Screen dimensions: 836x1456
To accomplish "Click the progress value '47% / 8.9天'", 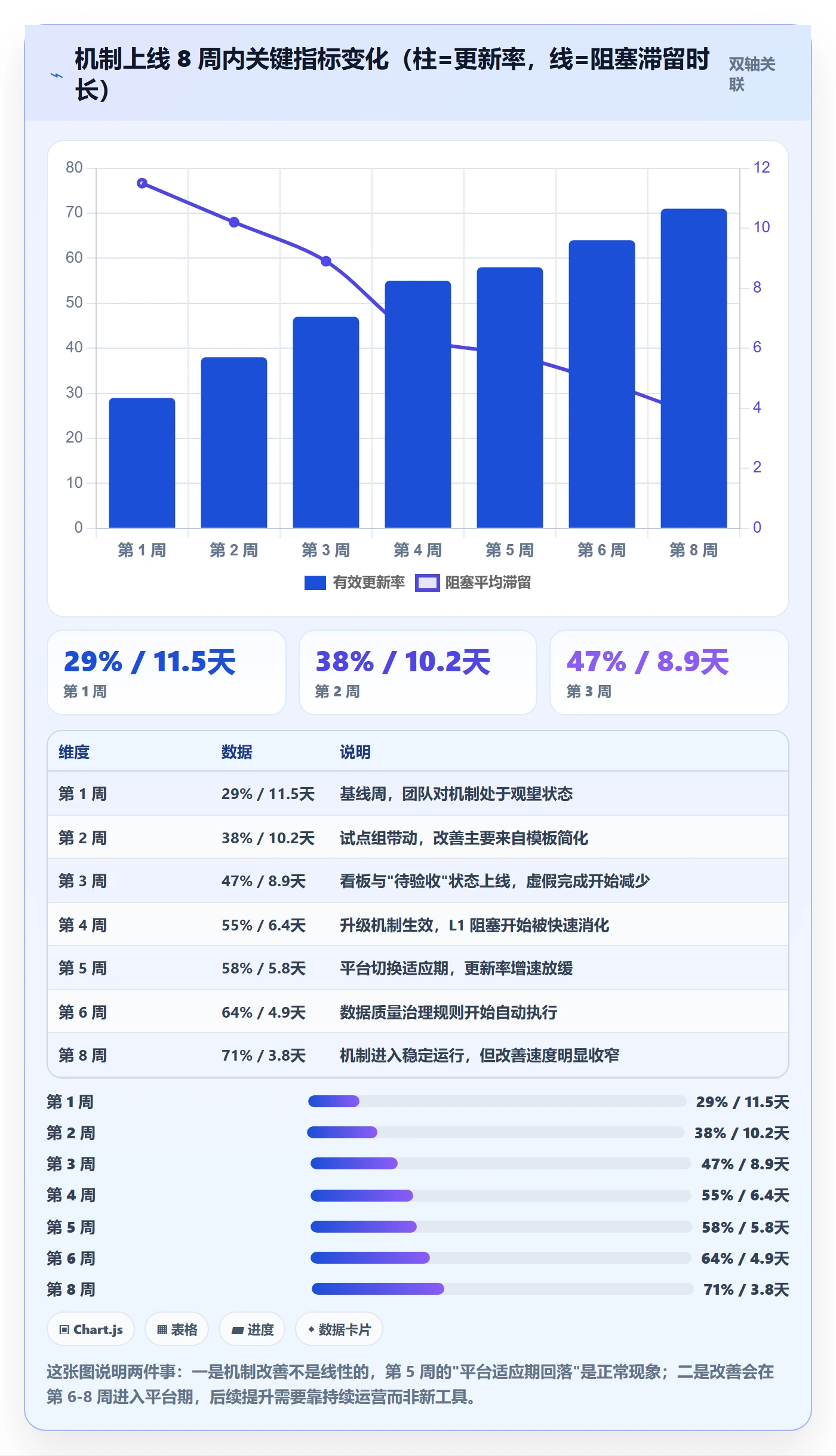I will pyautogui.click(x=745, y=1164).
